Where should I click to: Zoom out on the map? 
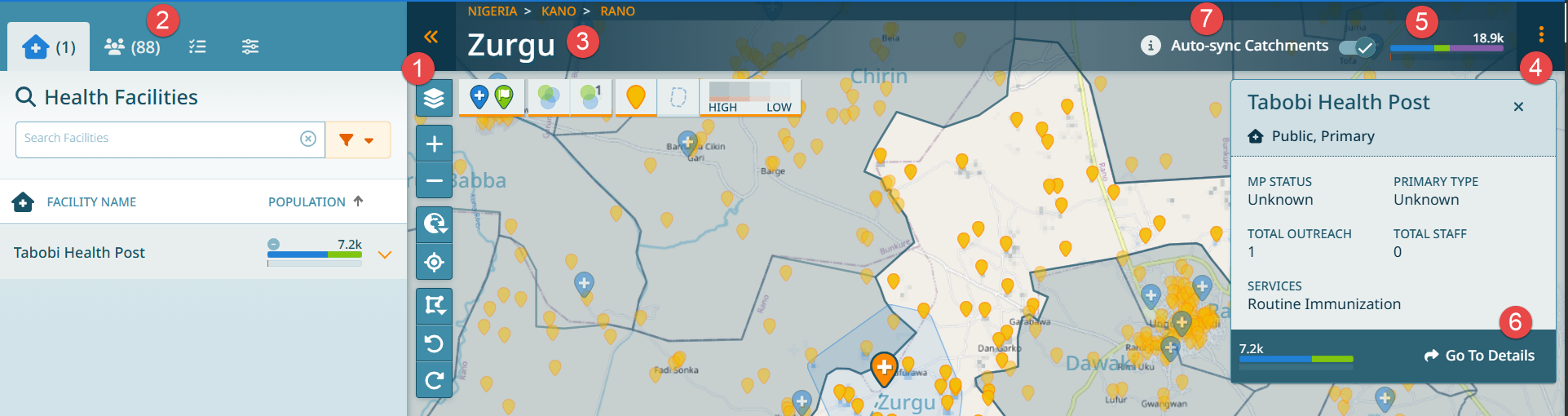(434, 180)
